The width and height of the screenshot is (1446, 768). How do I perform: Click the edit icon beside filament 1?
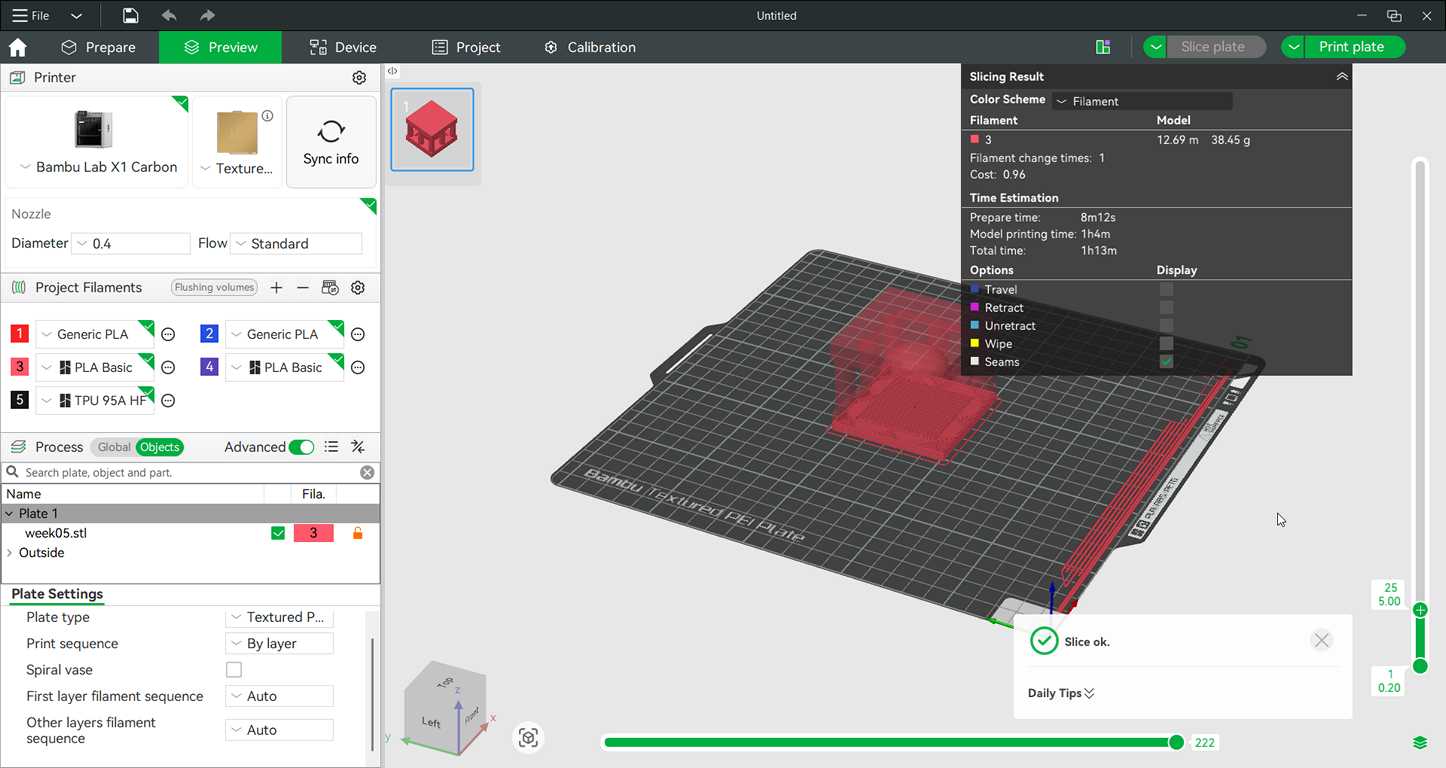tap(168, 335)
